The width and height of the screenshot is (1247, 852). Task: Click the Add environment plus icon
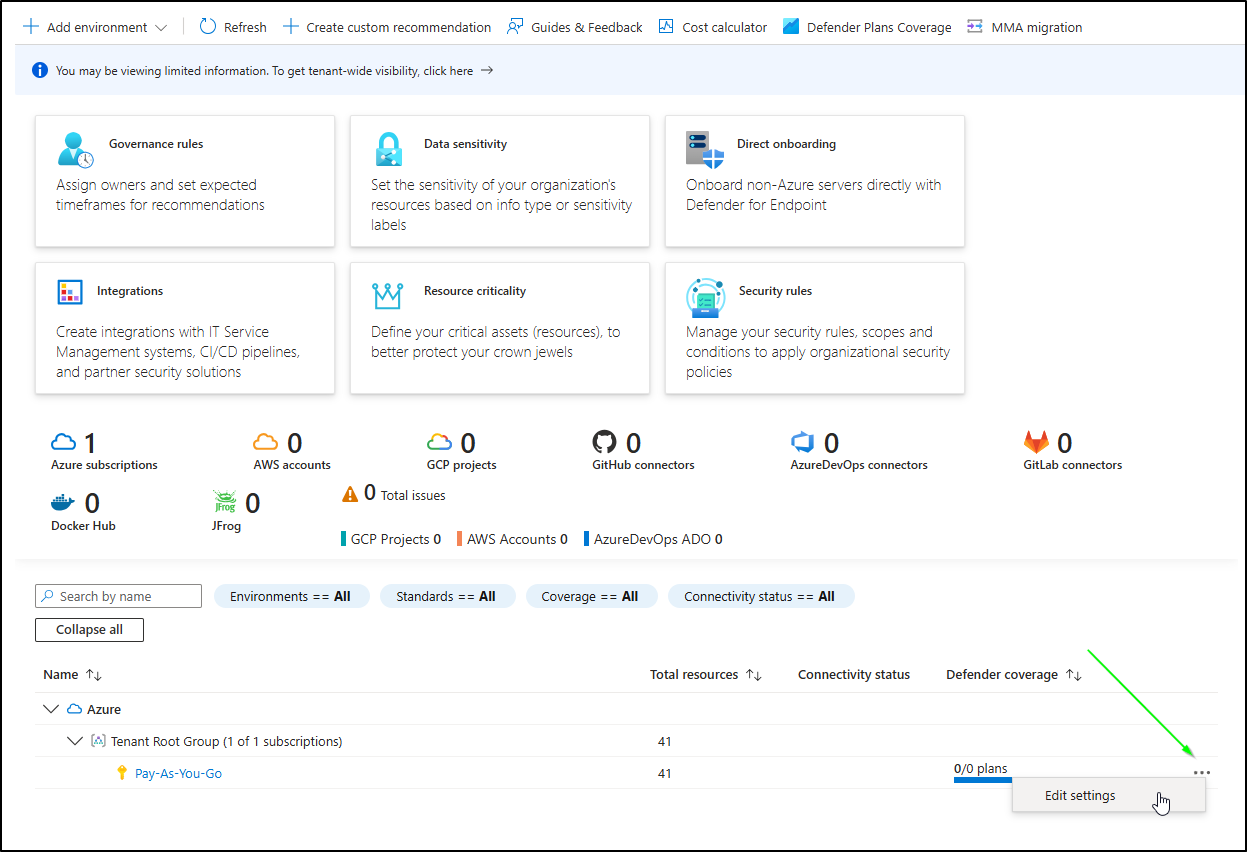point(31,27)
